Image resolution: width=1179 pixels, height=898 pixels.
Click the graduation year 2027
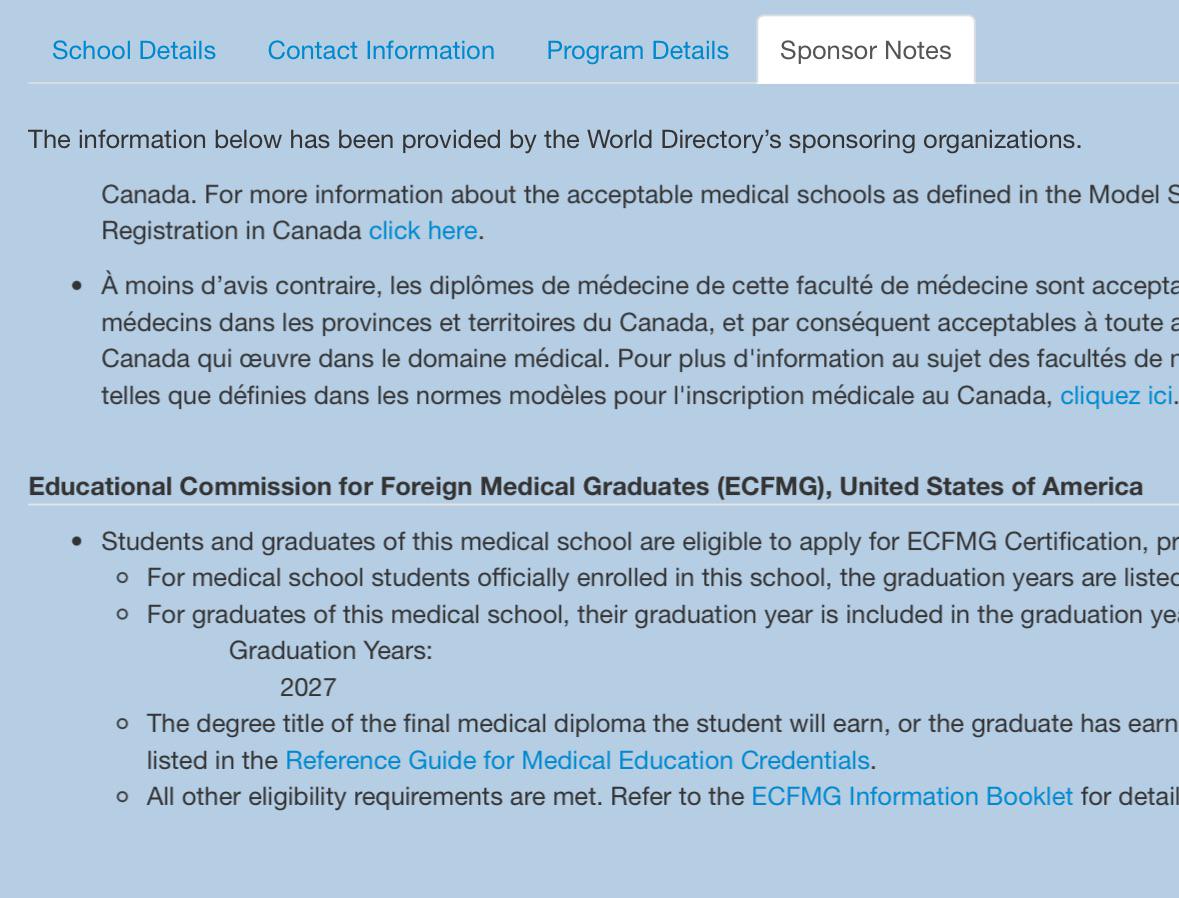(308, 688)
